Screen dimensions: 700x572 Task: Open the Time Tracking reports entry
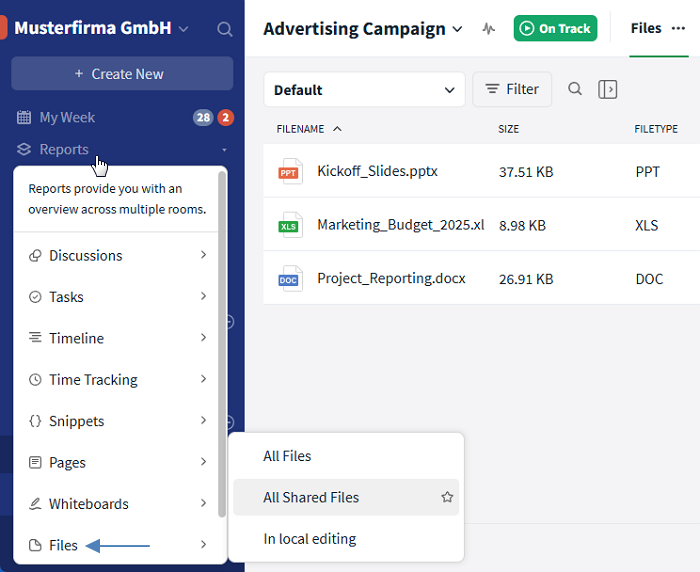pos(118,380)
